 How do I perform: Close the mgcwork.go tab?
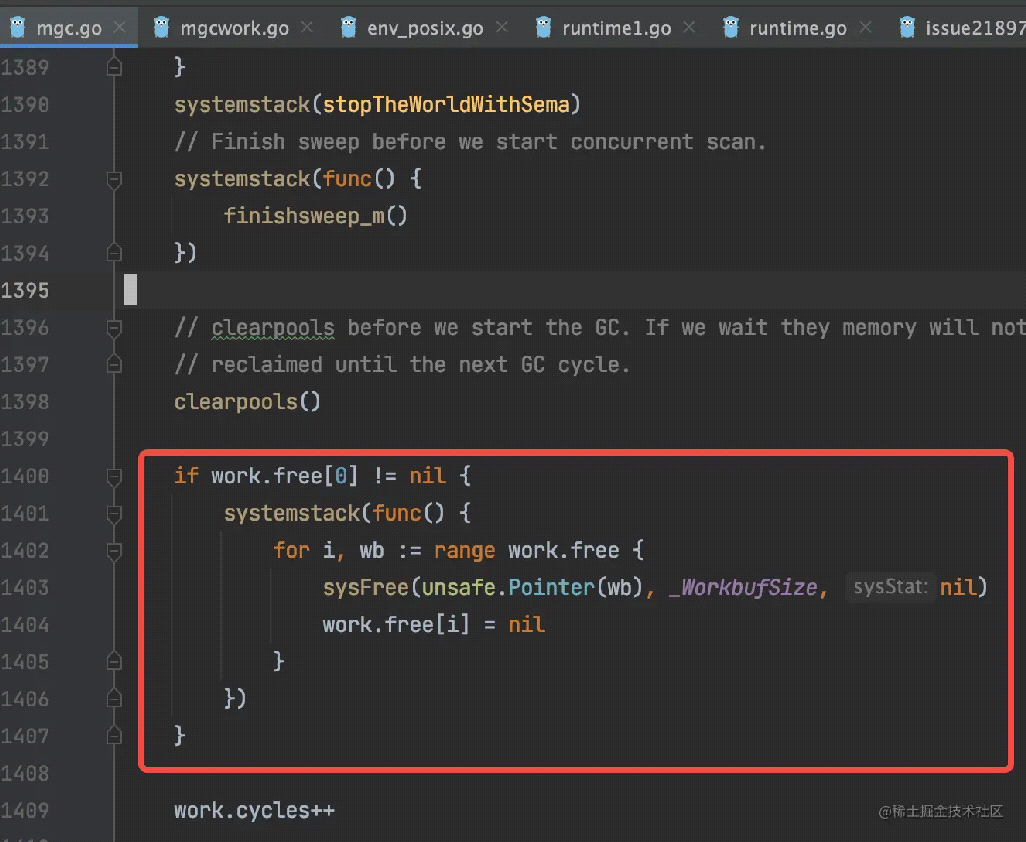pos(306,27)
